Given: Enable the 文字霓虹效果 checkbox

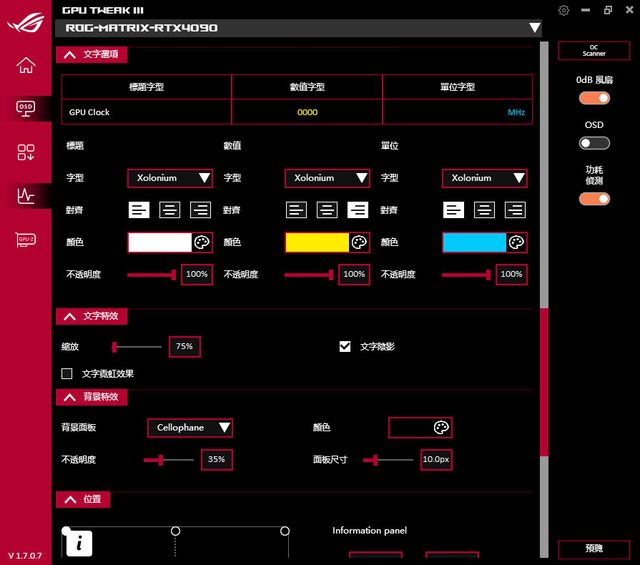Looking at the screenshot, I should click(67, 373).
